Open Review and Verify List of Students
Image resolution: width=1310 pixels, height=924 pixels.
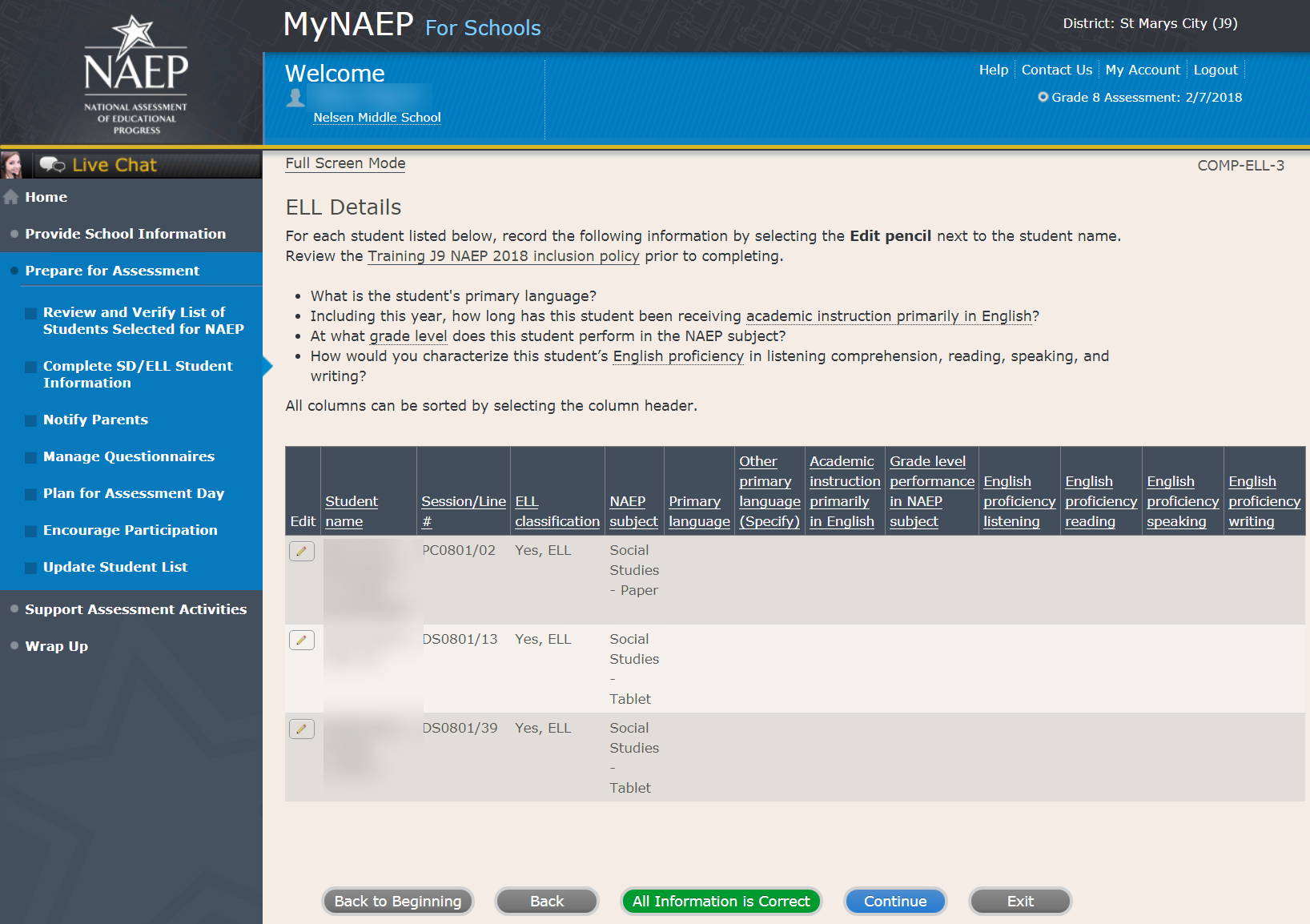coord(143,320)
